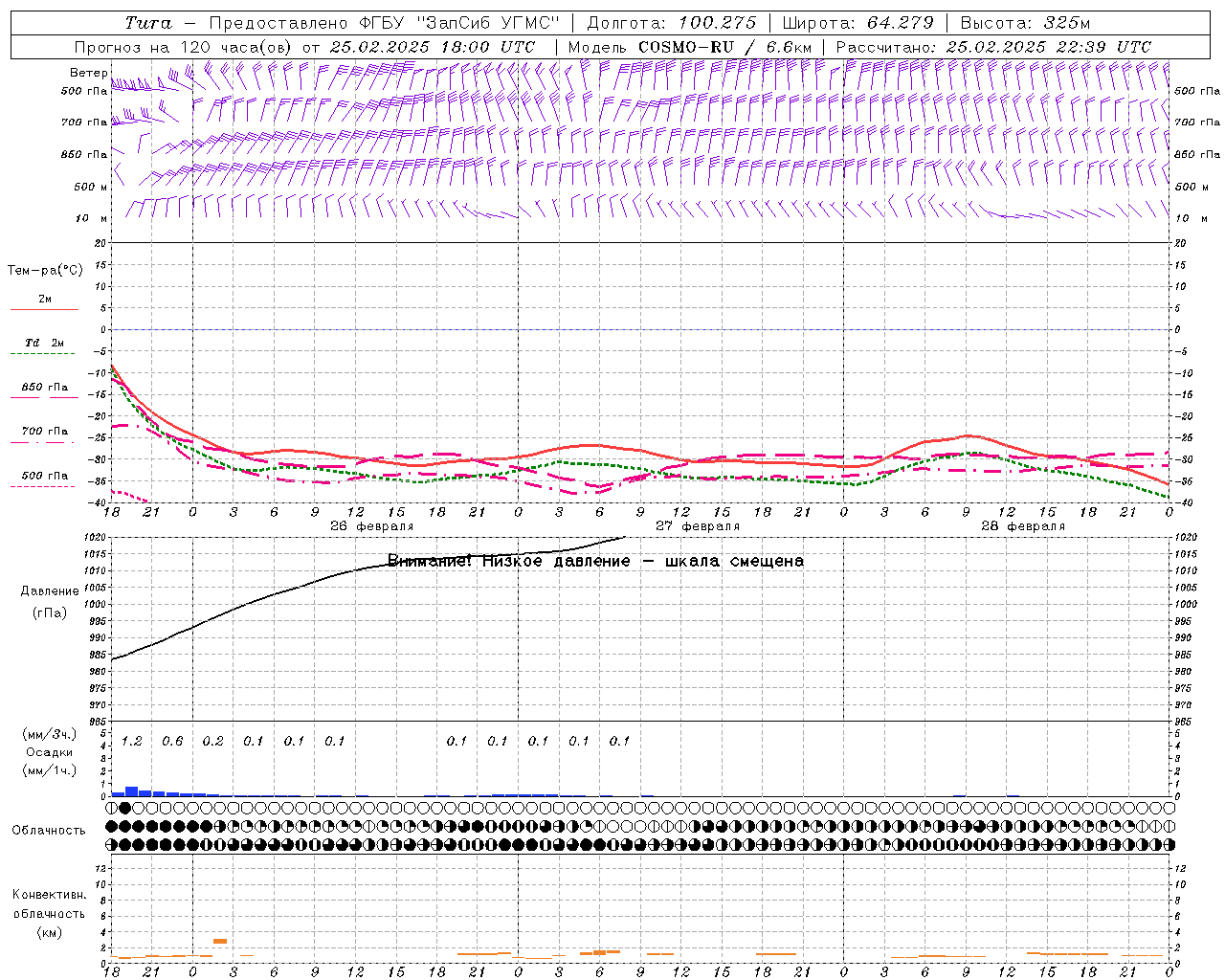Click the "Модель COSMO-RU / 6.6км" label
1225x980 pixels.
coord(690,47)
